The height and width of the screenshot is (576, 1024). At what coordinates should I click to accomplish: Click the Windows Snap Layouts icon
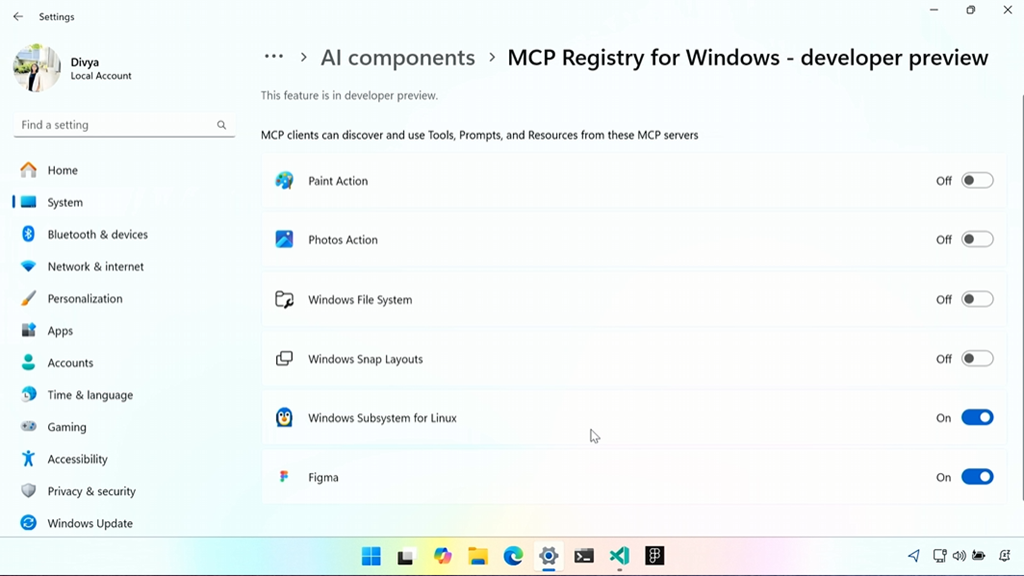tap(284, 359)
